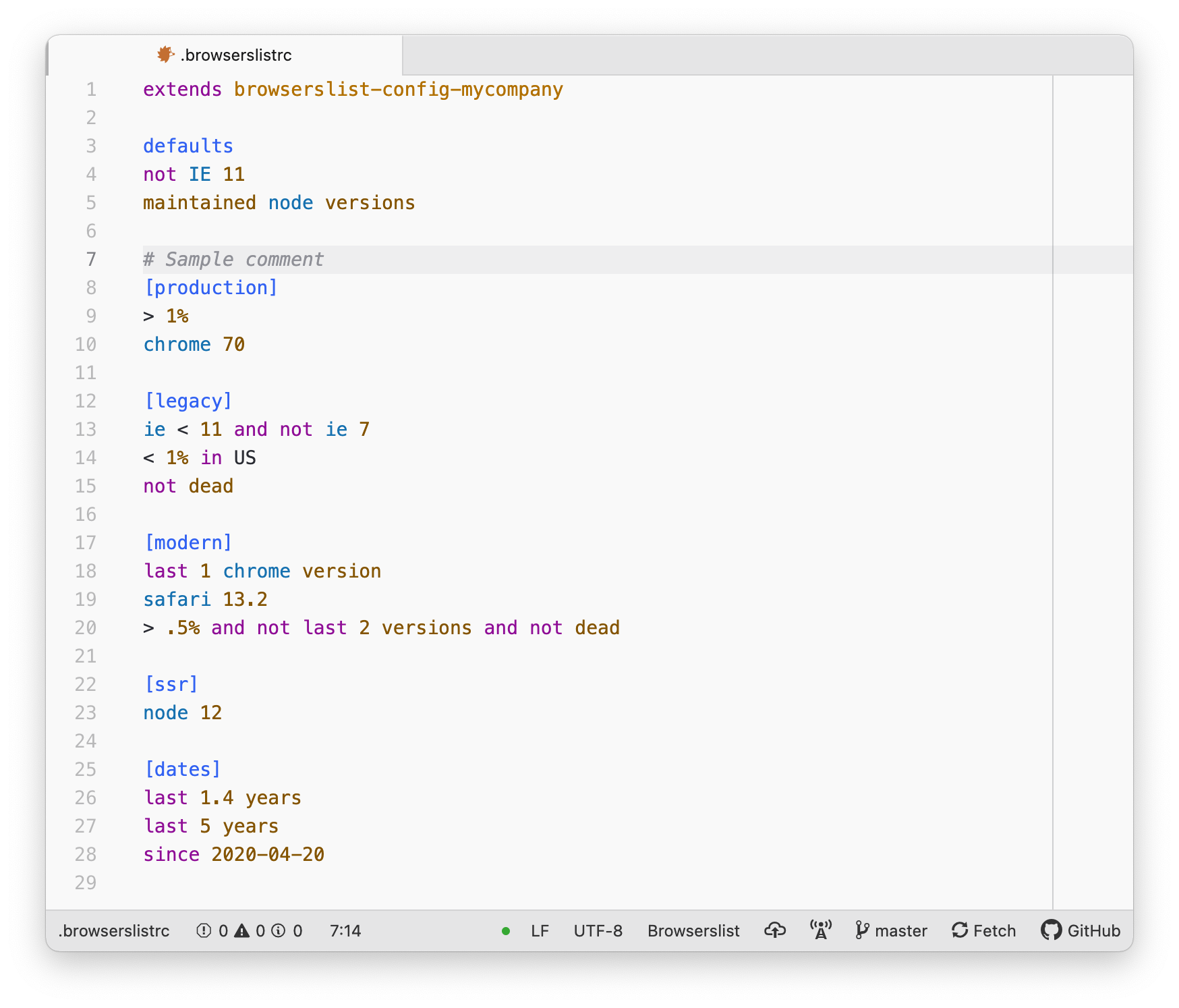Click Fetch in the status bar
Screen dimensions: 1179x1008
coord(984,931)
